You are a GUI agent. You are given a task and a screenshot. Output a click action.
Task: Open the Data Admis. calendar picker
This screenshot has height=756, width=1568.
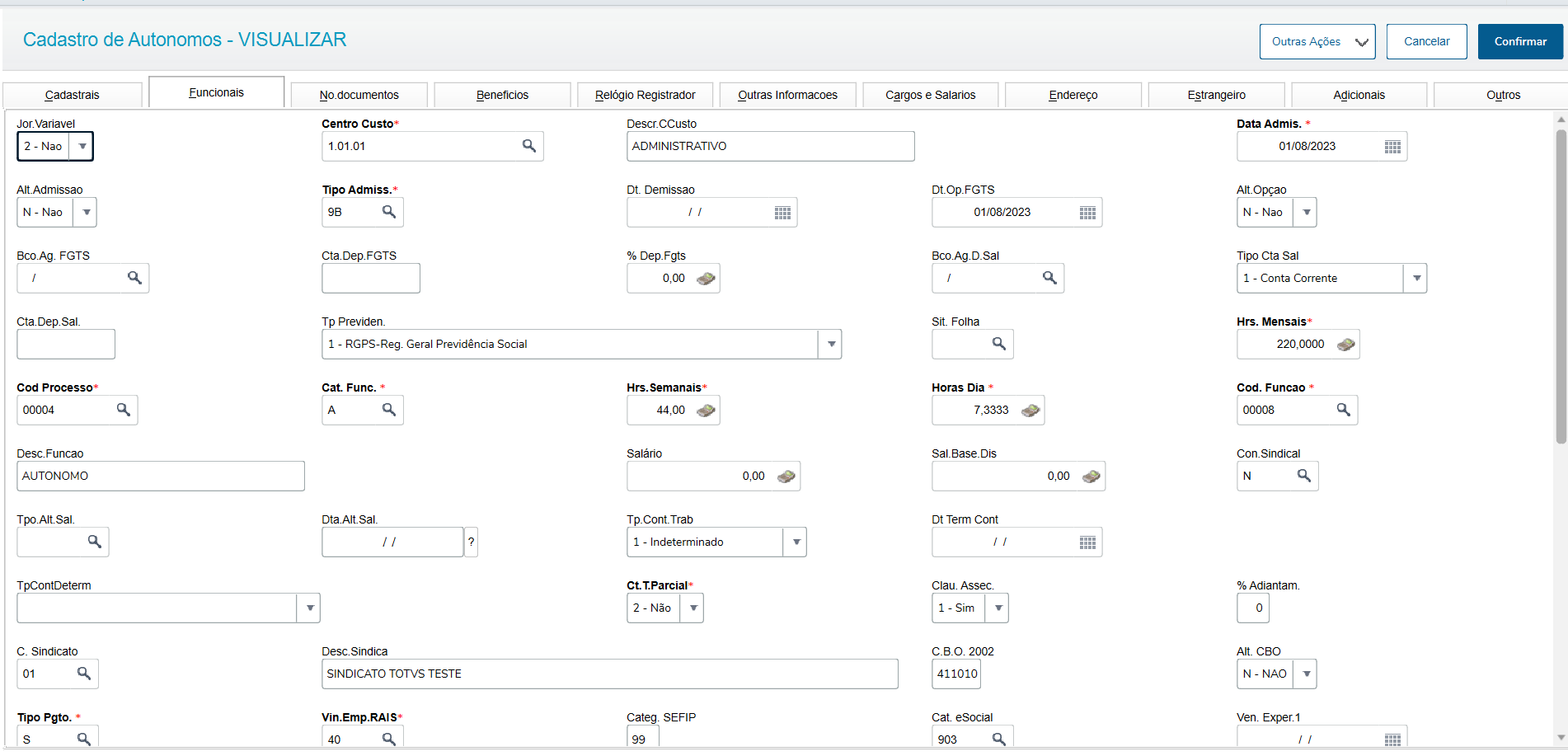pos(1392,147)
